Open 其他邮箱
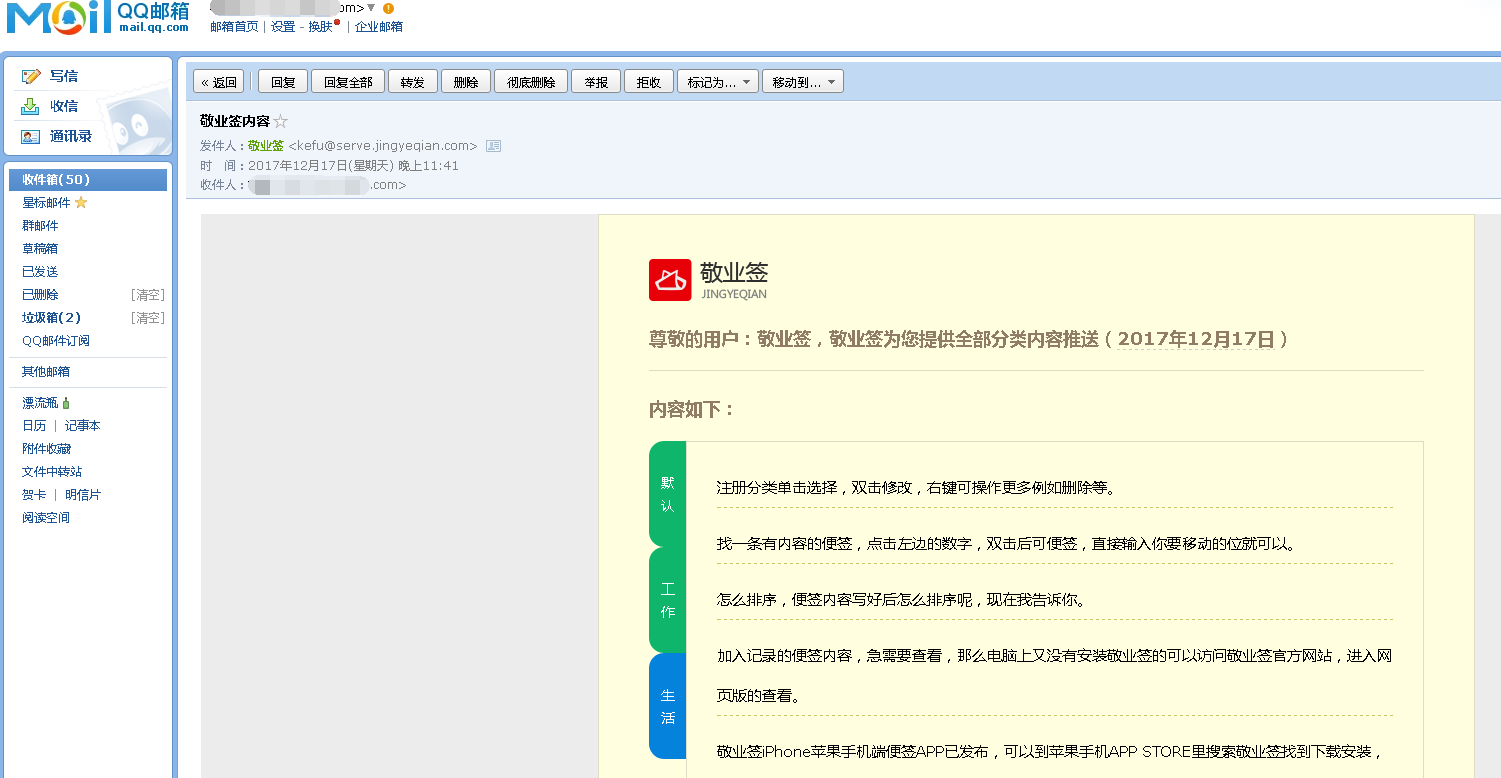The image size is (1501, 778). pyautogui.click(x=46, y=372)
